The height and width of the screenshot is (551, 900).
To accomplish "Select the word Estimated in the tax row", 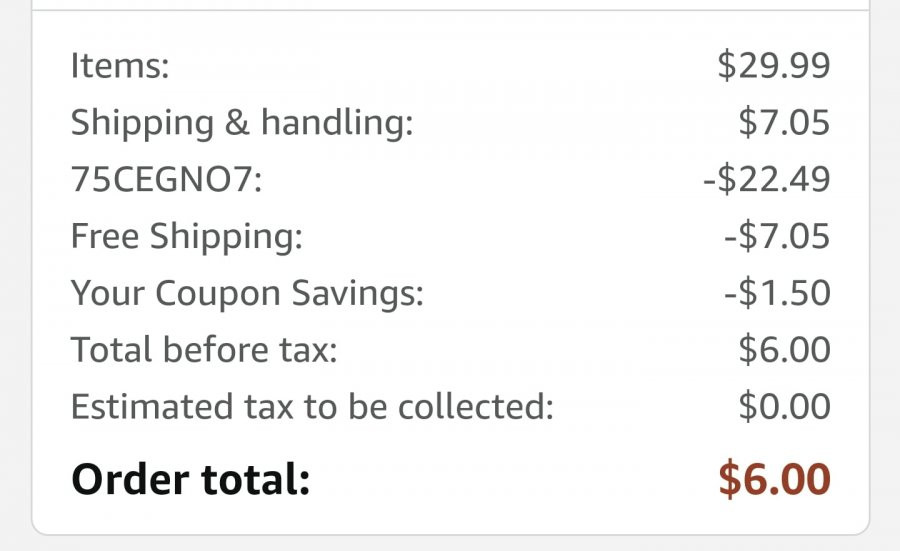I will 152,406.
